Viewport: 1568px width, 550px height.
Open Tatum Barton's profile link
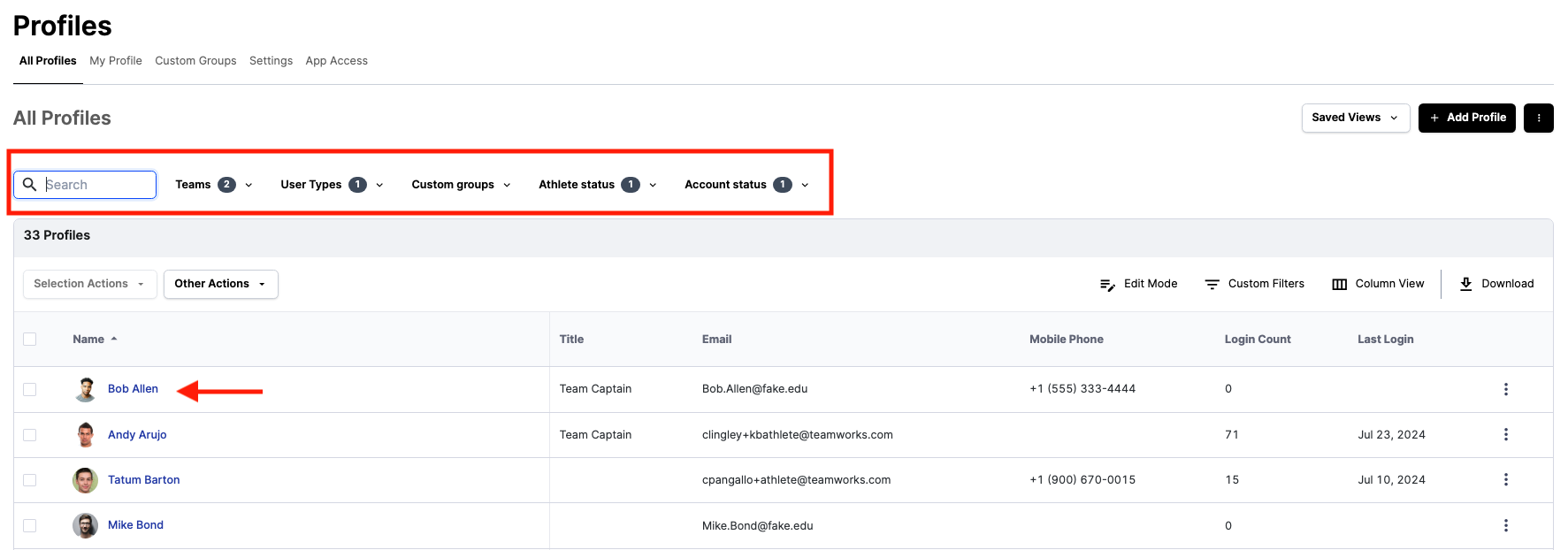click(143, 479)
